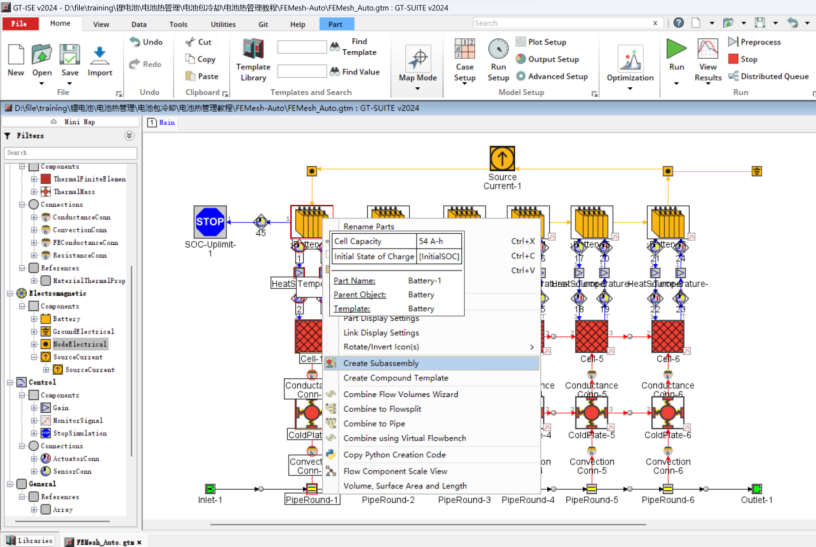Click the Find Template input field
Image resolution: width=816 pixels, height=547 pixels.
(x=302, y=47)
